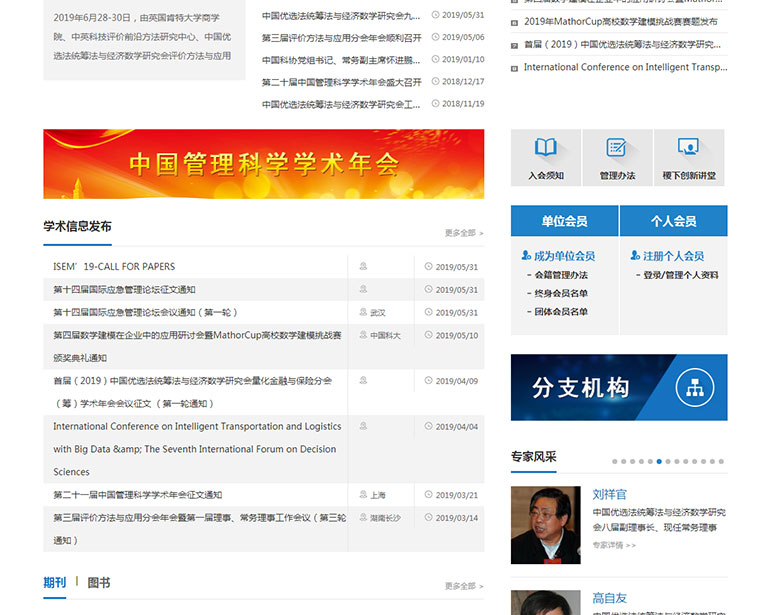
Task: Select the 图书 tab next to 期刊
Action: pos(99,583)
